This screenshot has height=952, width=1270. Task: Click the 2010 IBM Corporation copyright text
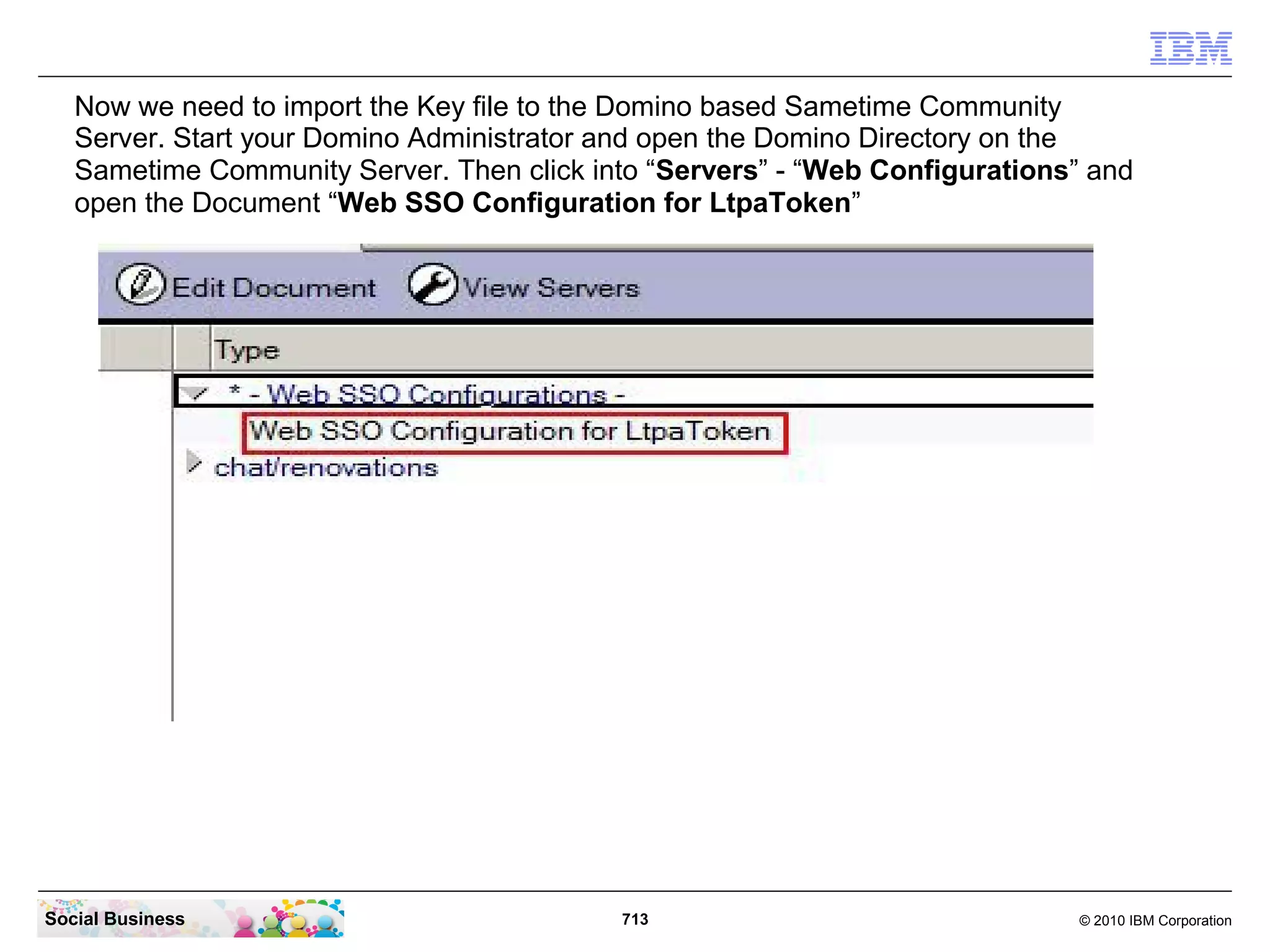(1155, 920)
